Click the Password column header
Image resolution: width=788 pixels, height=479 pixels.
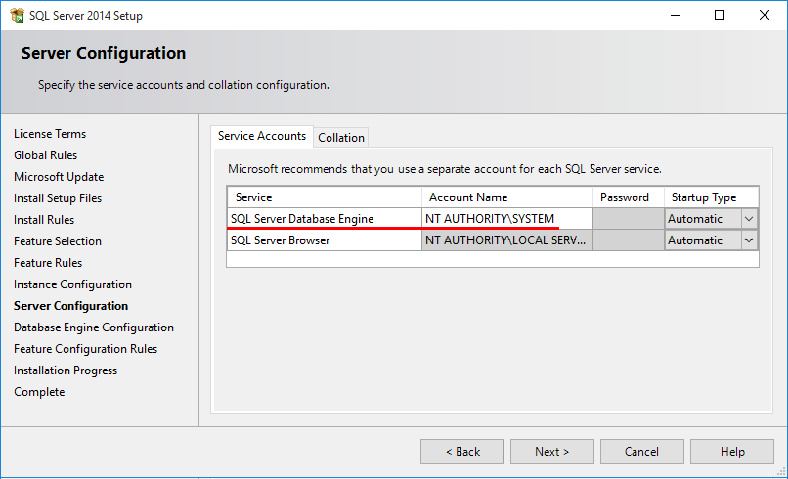tap(628, 198)
